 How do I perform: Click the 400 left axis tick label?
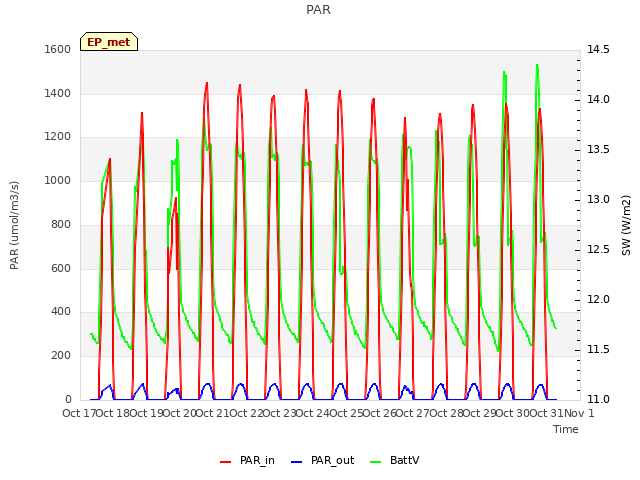[x=61, y=312]
